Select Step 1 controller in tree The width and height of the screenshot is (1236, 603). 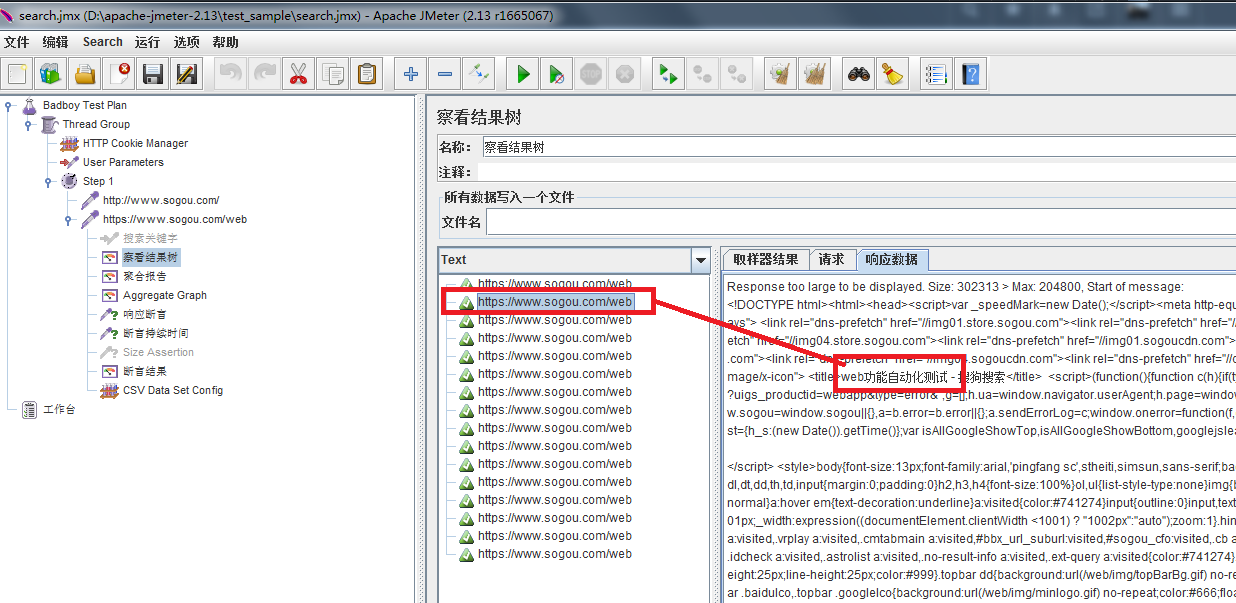pyautogui.click(x=98, y=181)
